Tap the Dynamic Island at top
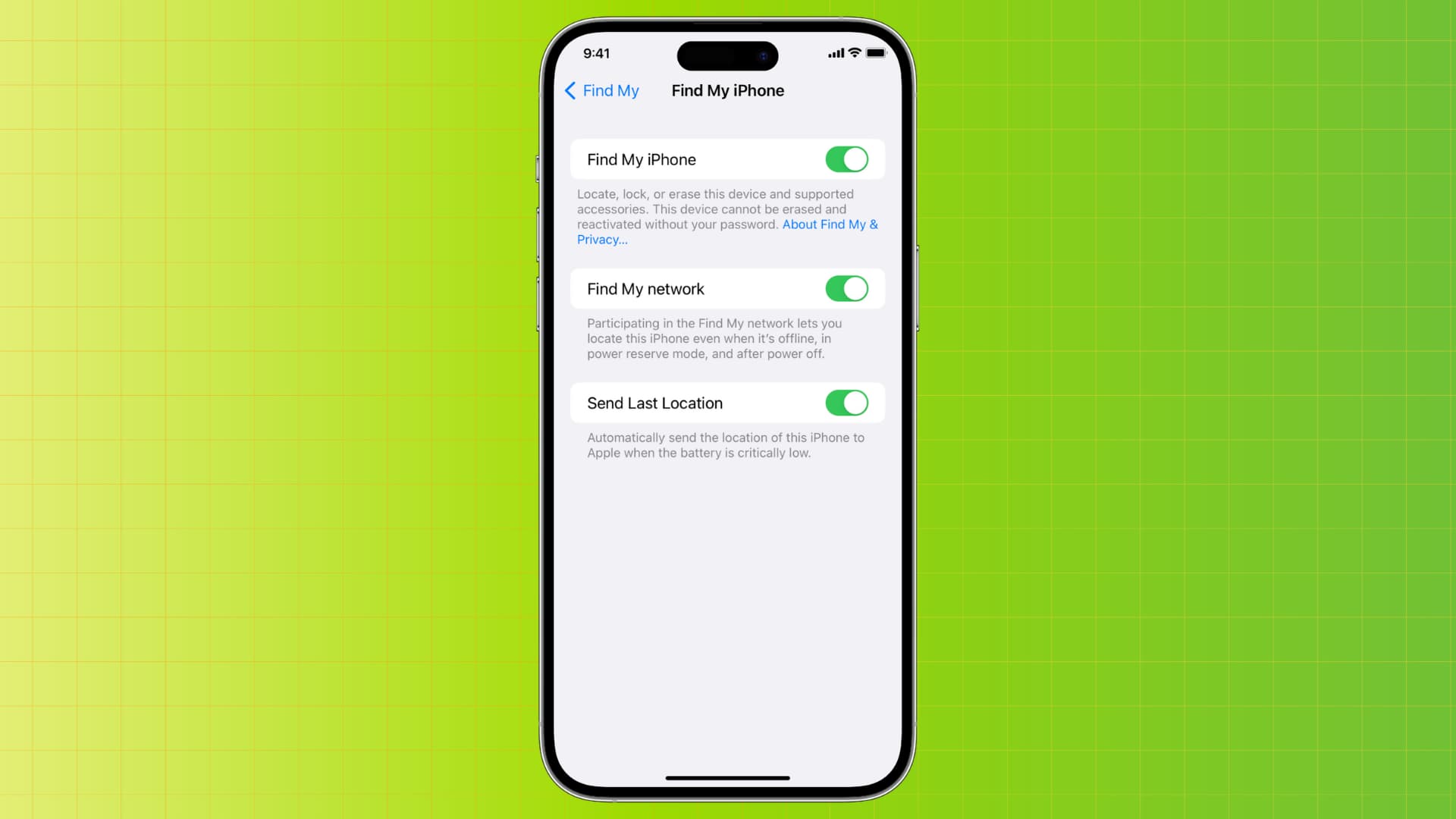Viewport: 1456px width, 819px height. 728,55
